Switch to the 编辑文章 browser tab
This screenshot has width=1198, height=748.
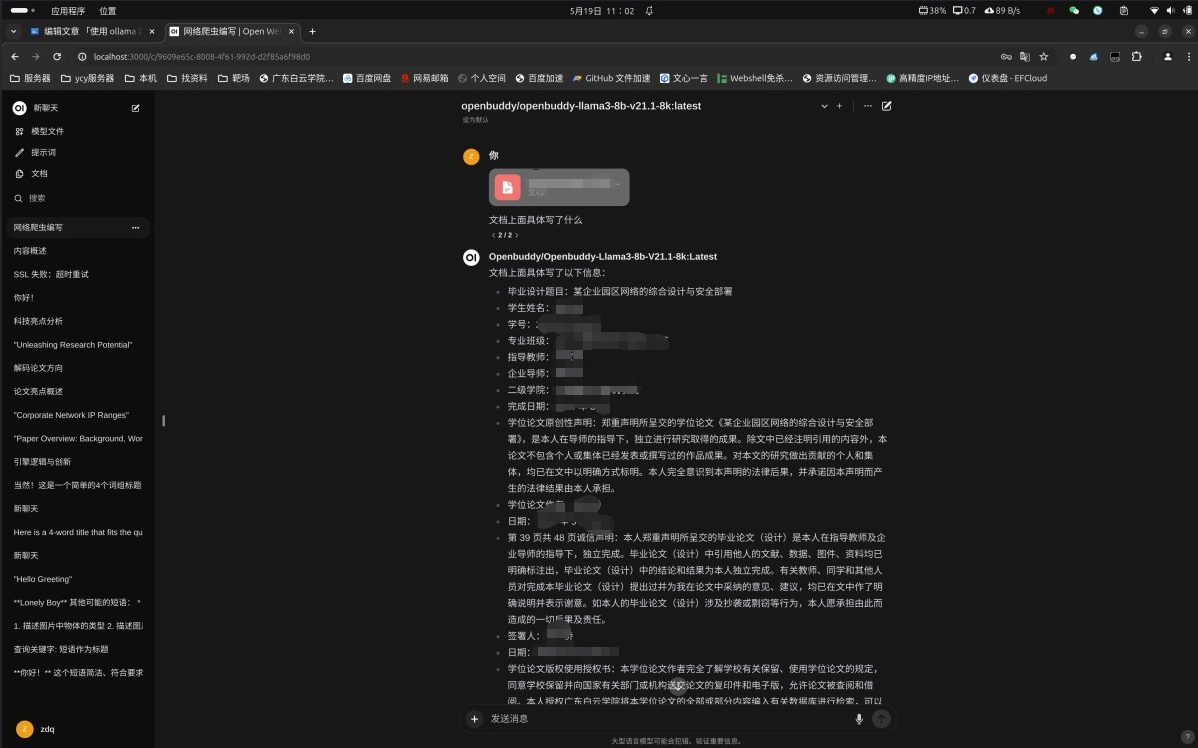coord(90,31)
